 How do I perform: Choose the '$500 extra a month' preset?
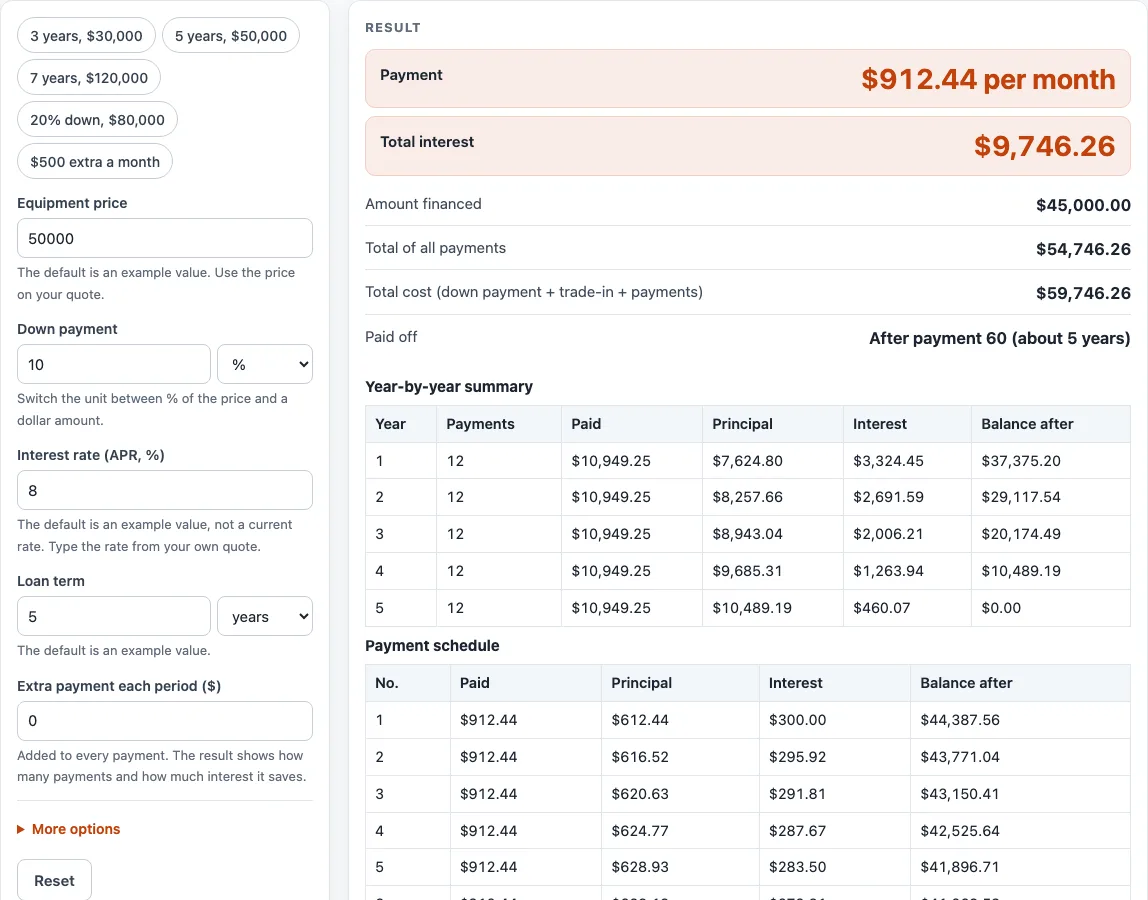[x=94, y=162]
